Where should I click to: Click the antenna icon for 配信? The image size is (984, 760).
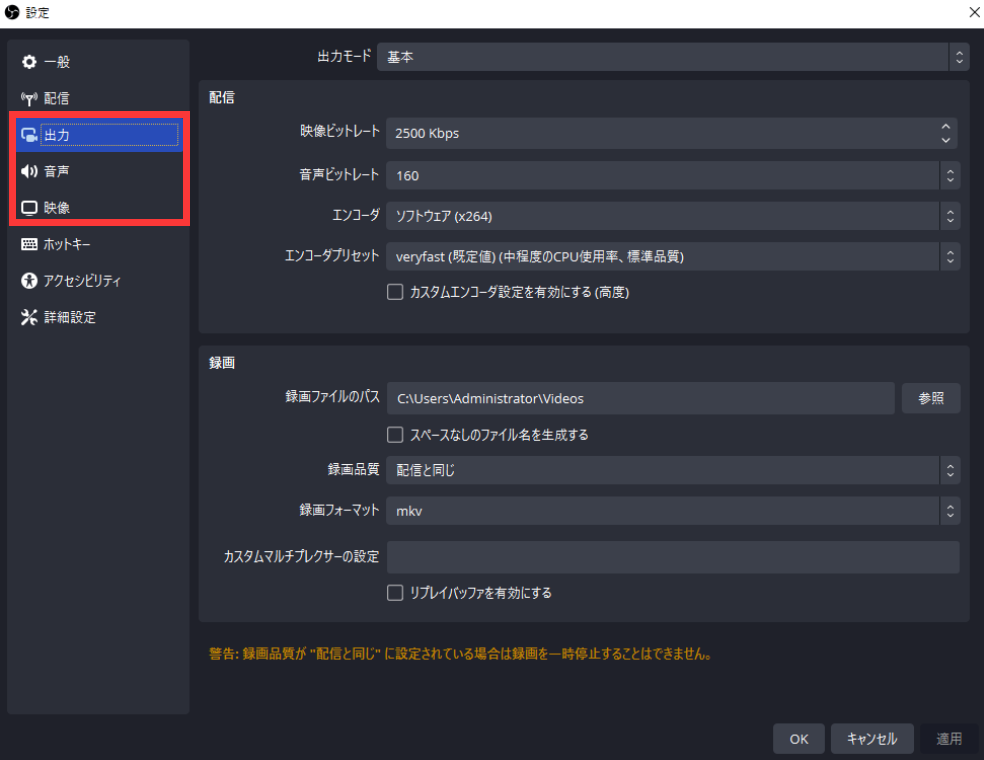click(x=29, y=98)
